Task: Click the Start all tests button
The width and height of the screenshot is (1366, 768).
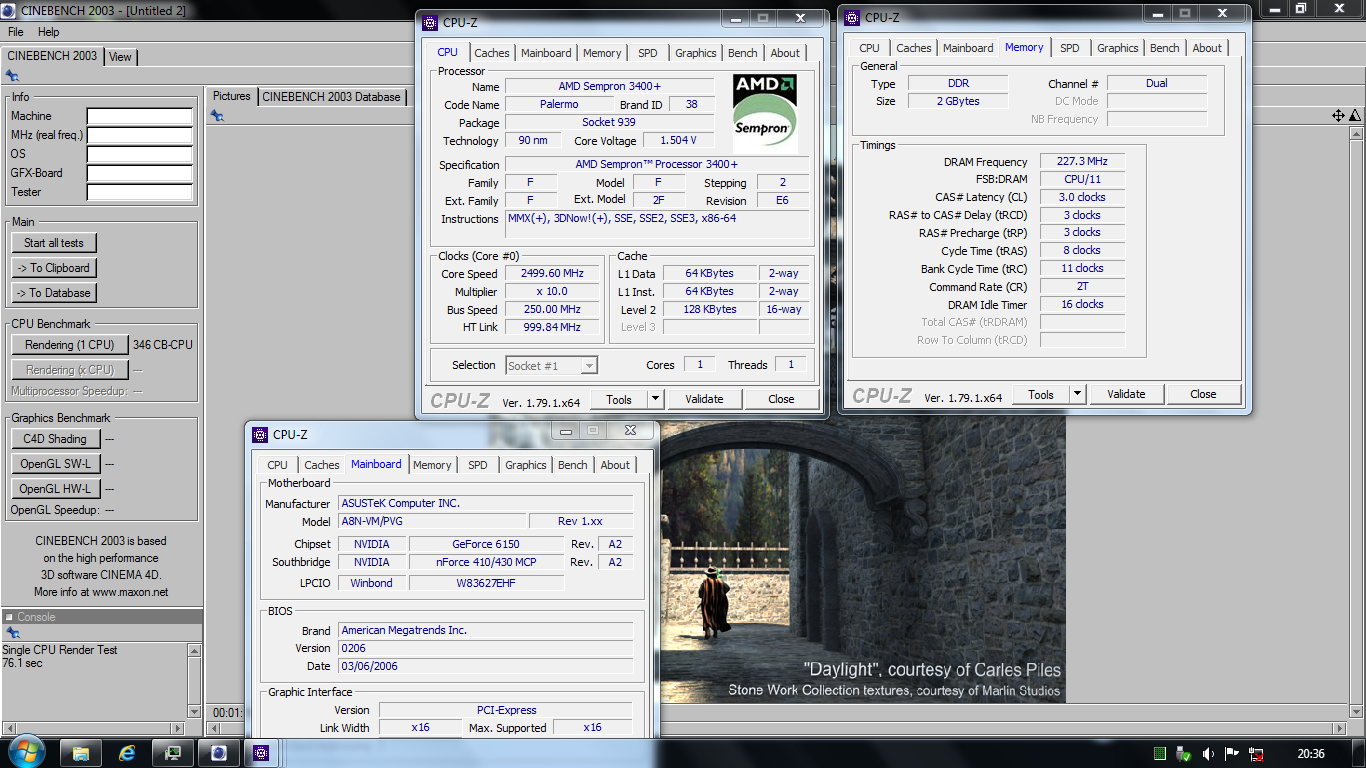Action: click(x=54, y=243)
